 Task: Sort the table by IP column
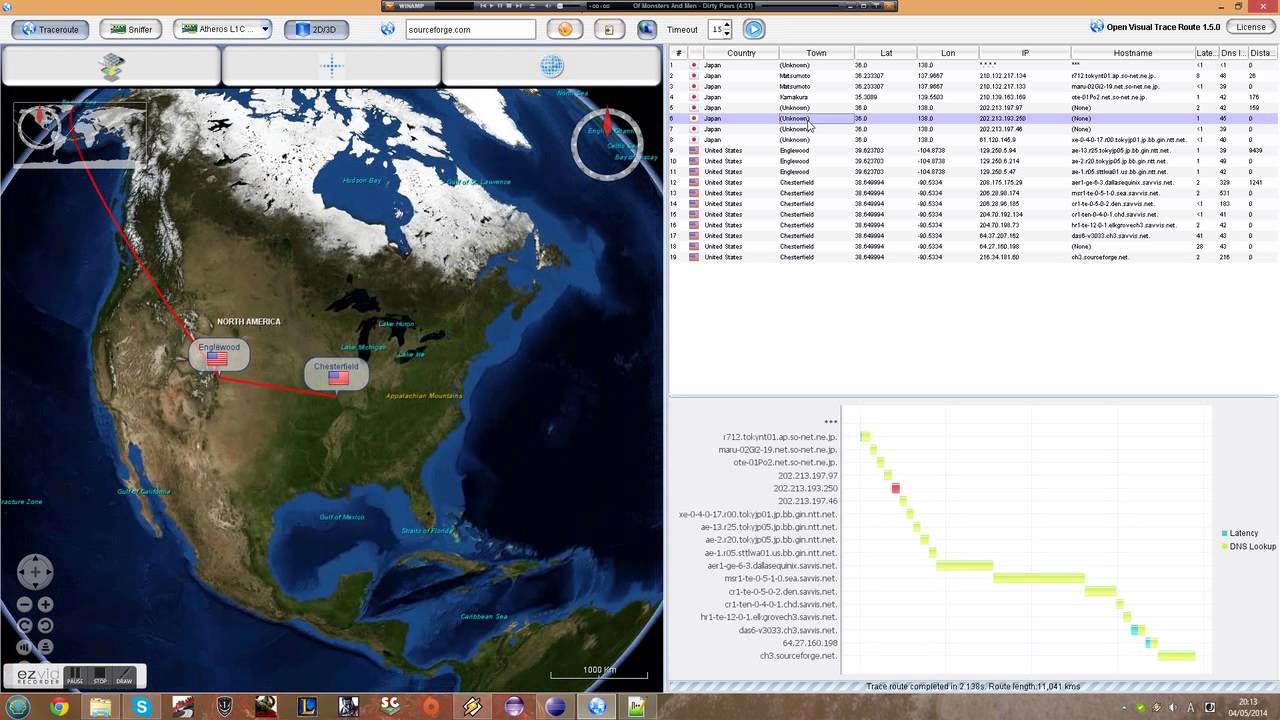[1025, 53]
